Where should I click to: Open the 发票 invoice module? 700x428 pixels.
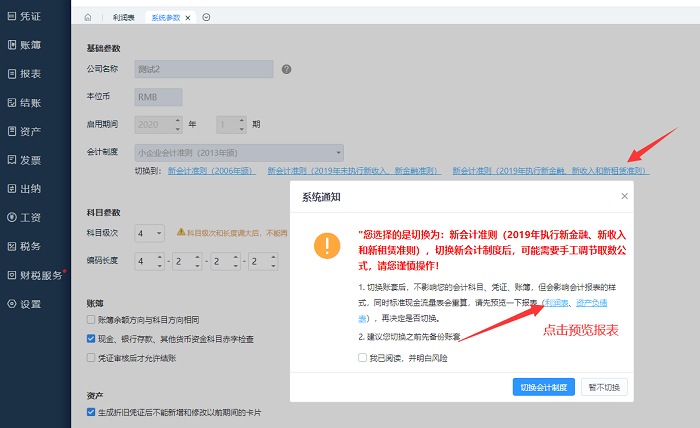12,159
